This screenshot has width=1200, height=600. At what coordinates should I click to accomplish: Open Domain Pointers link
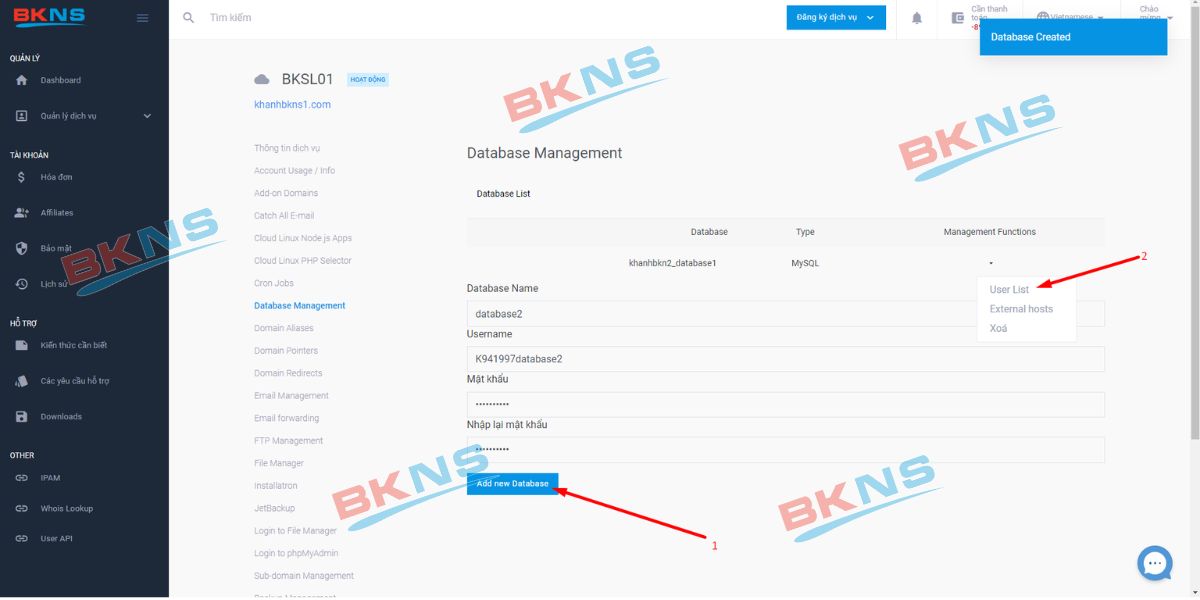pos(286,351)
